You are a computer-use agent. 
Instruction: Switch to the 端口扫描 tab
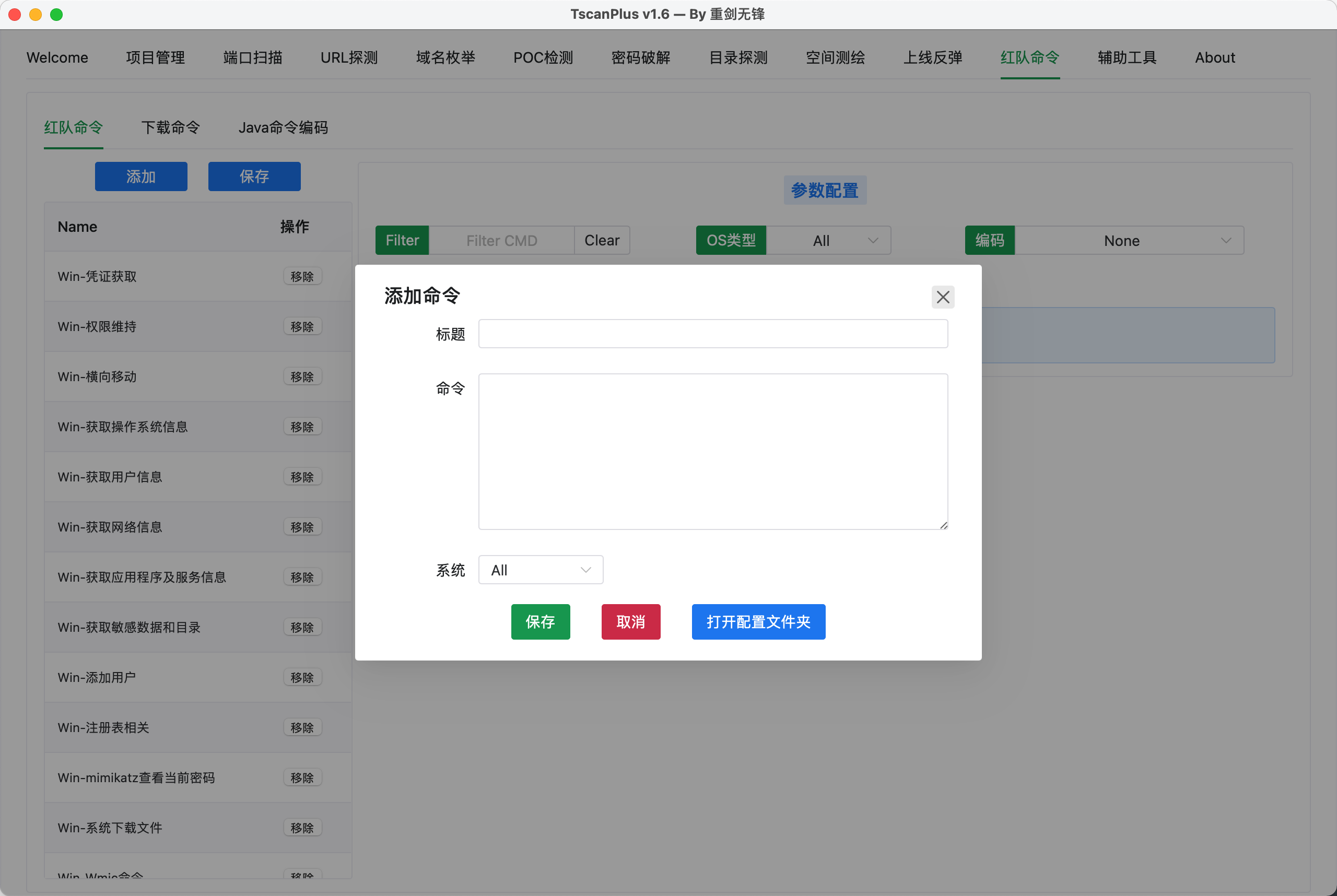click(x=253, y=58)
